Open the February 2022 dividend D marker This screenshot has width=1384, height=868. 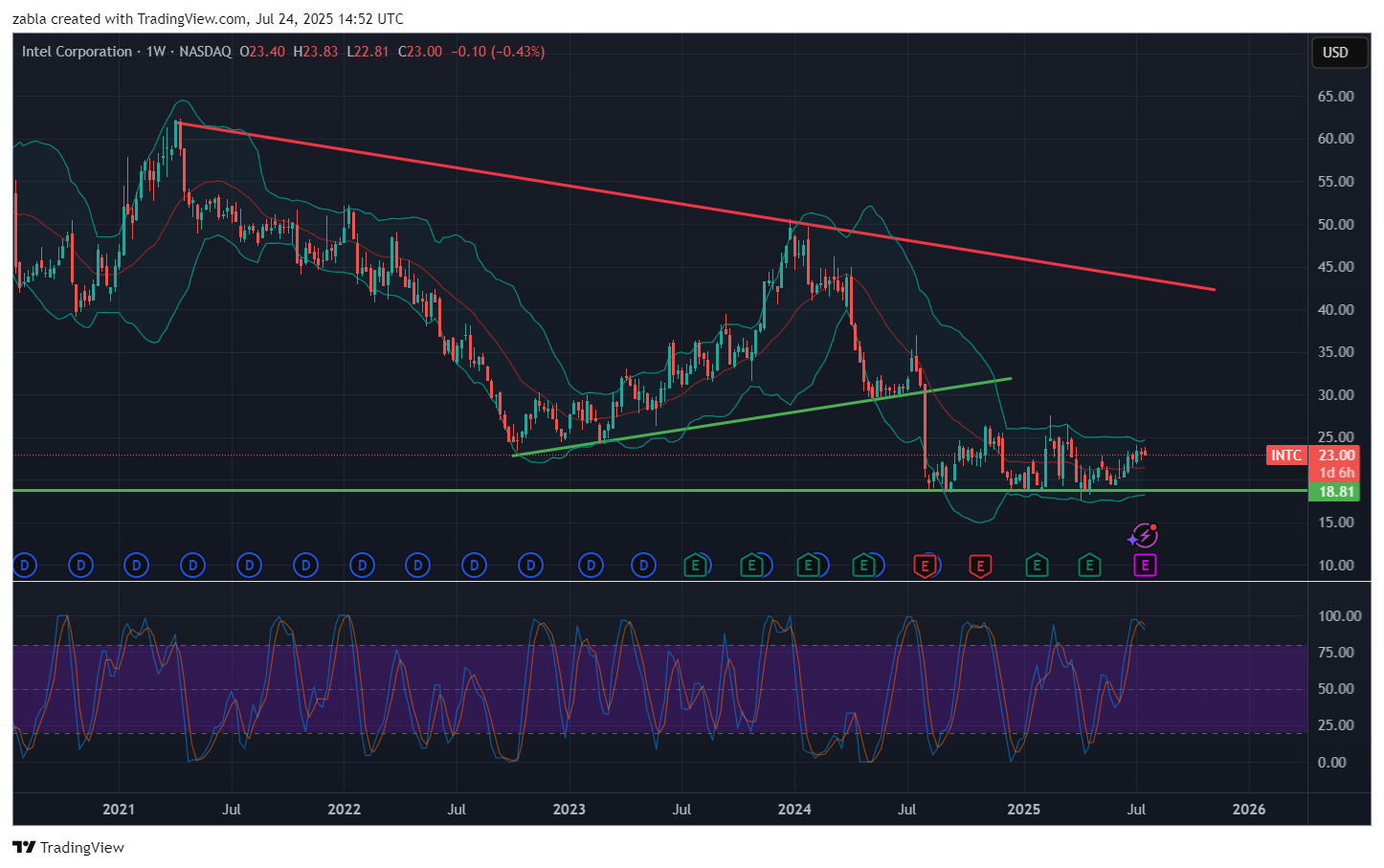pyautogui.click(x=362, y=566)
